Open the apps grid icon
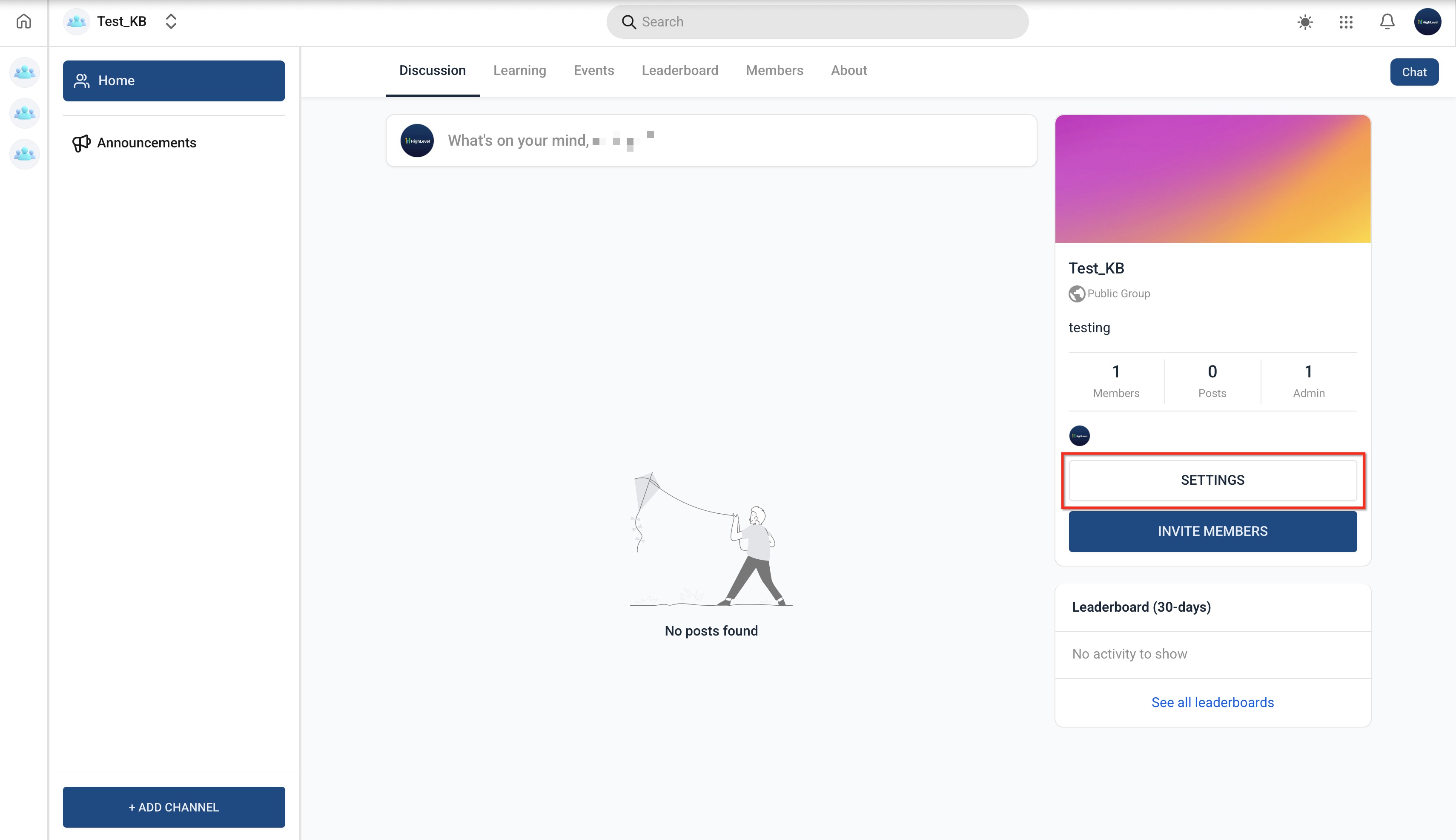 tap(1346, 22)
